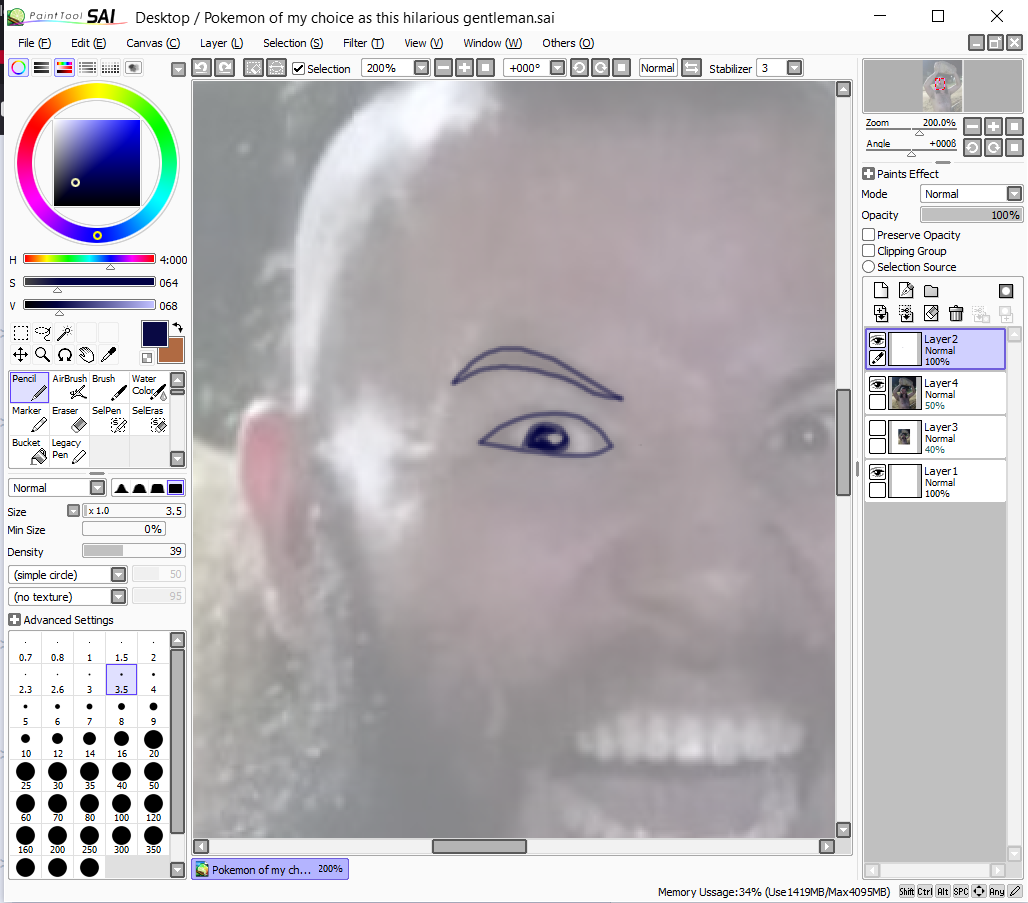The height and width of the screenshot is (903, 1028).
Task: Open the Canvas menu
Action: point(153,43)
